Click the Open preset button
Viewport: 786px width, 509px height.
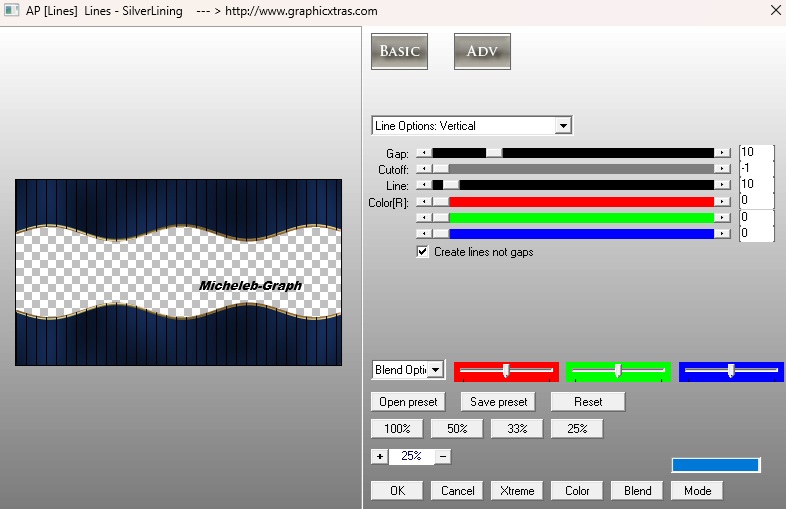408,402
